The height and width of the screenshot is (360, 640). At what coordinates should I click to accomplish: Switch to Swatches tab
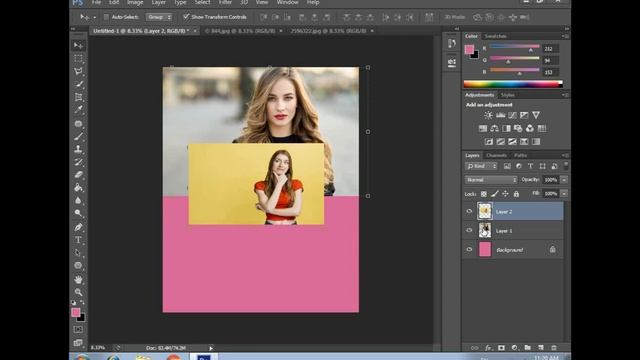click(x=496, y=36)
